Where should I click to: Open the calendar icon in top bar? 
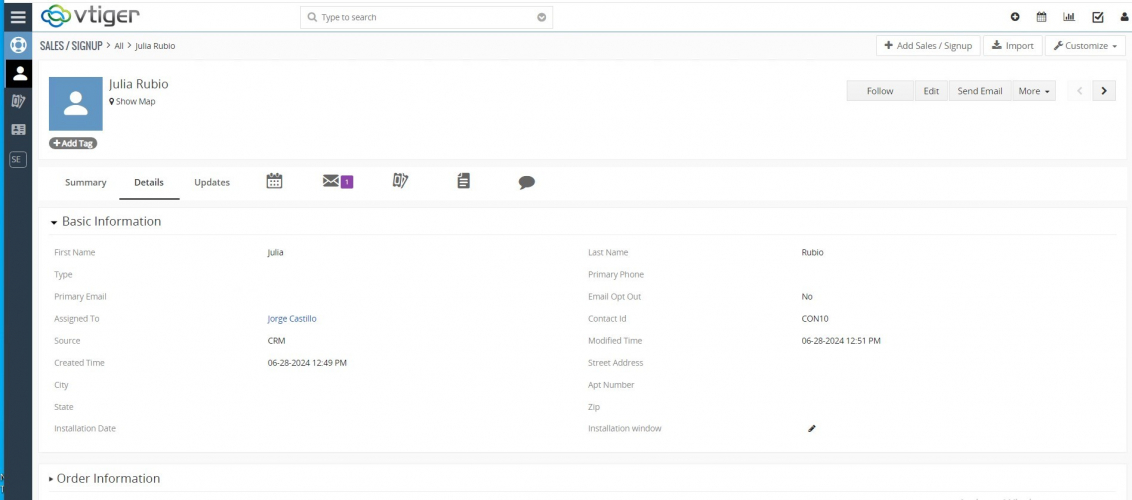tap(1042, 17)
